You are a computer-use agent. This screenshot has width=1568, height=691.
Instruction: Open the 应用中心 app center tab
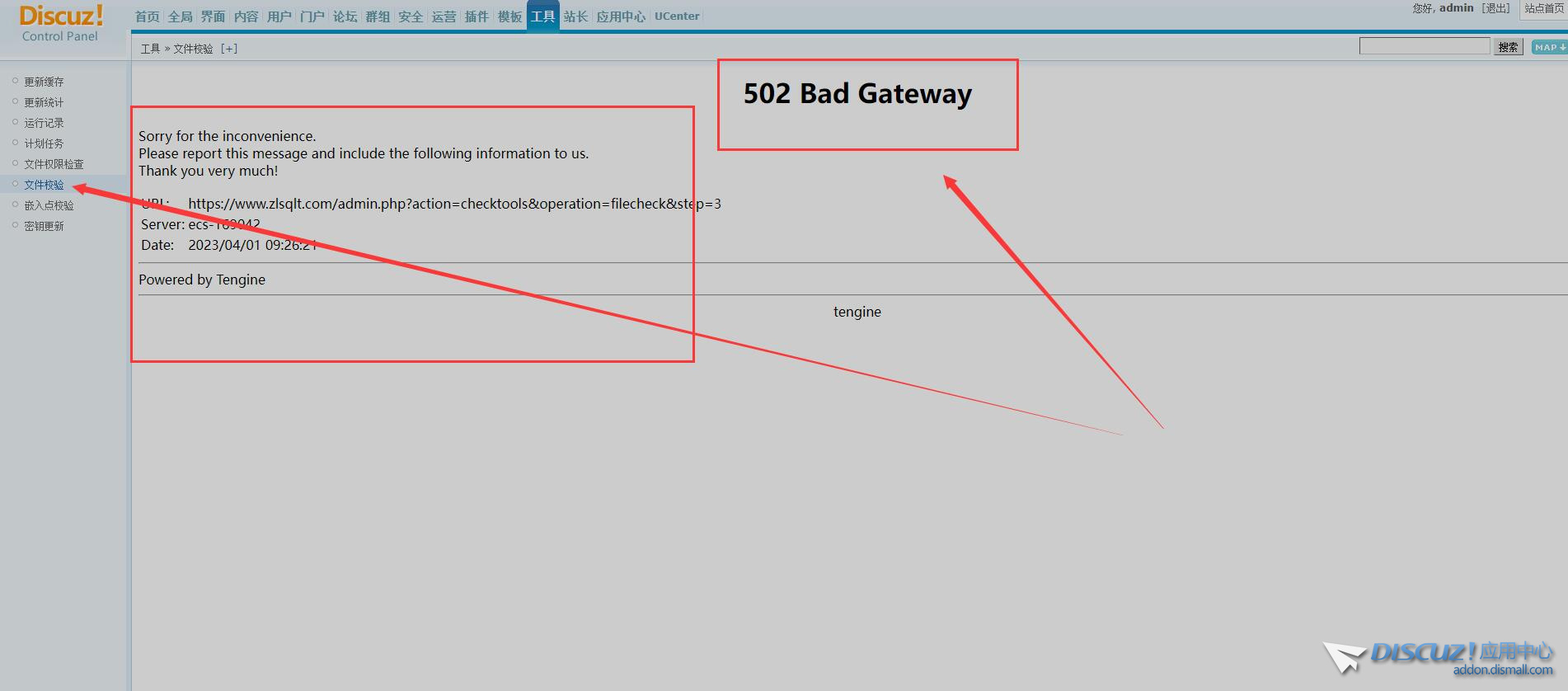tap(621, 16)
